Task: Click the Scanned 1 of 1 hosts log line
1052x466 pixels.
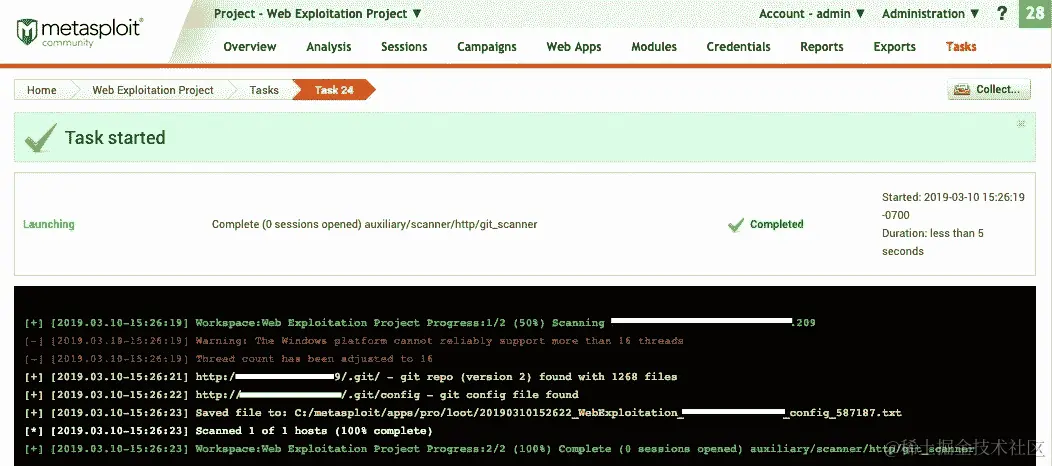Action: tap(229, 430)
